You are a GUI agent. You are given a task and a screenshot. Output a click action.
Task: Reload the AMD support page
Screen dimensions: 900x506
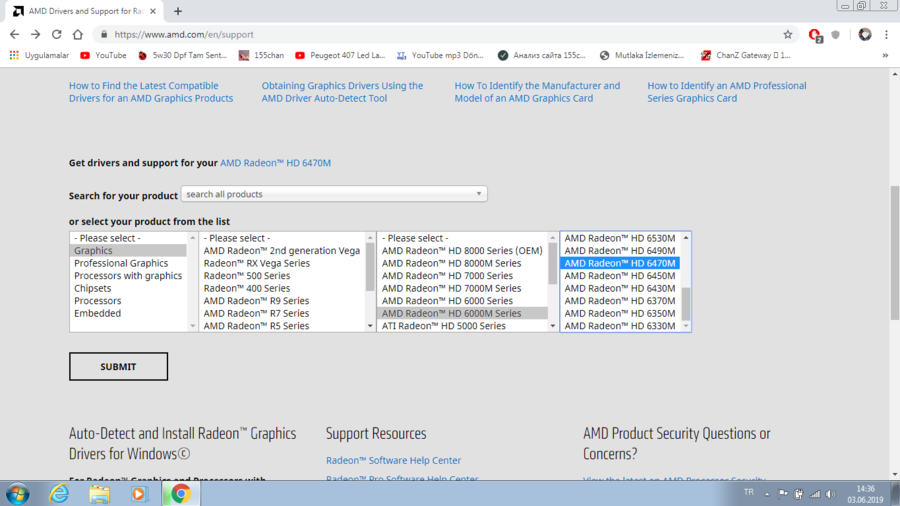click(56, 34)
